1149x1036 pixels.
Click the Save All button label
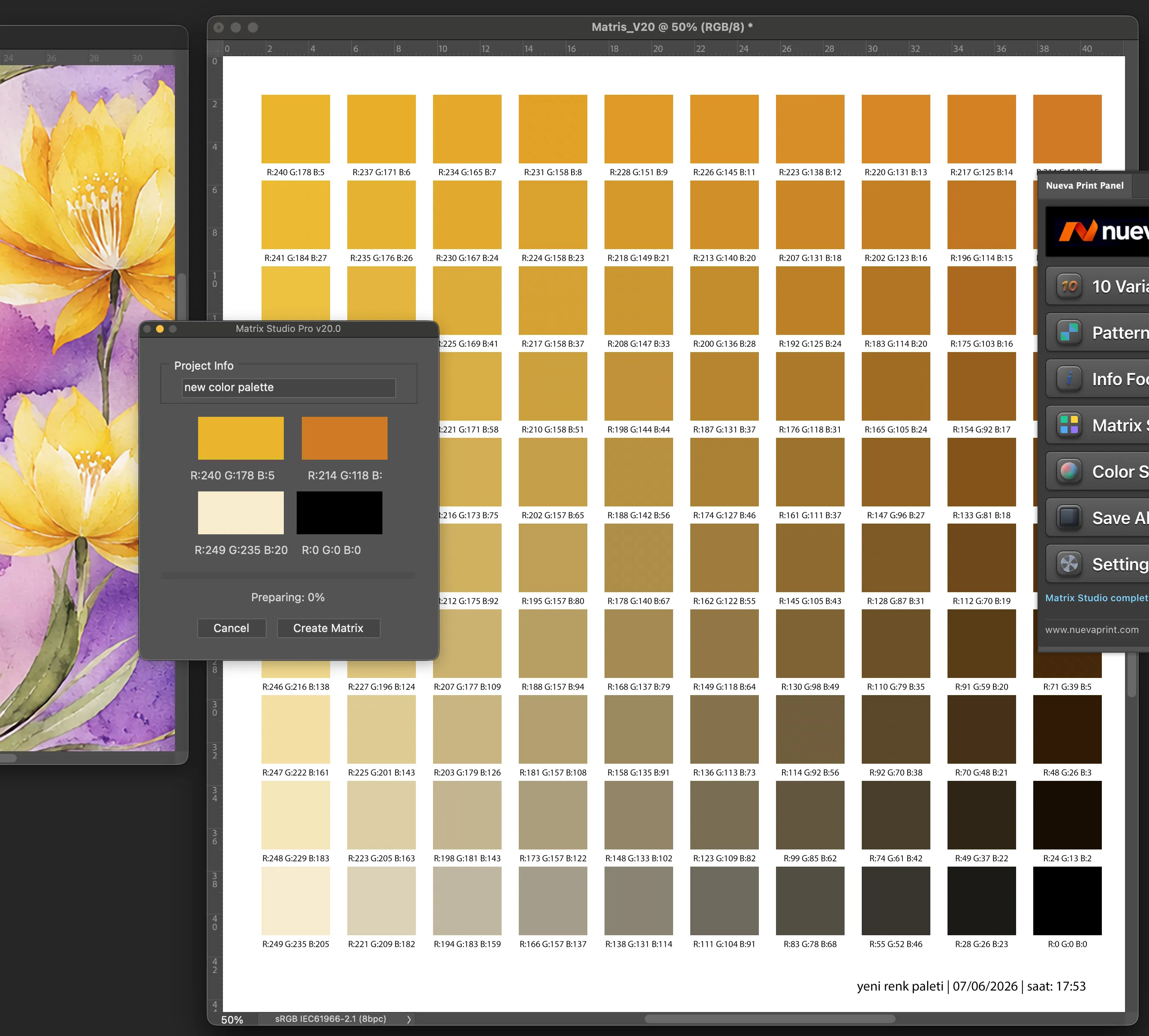point(1120,518)
